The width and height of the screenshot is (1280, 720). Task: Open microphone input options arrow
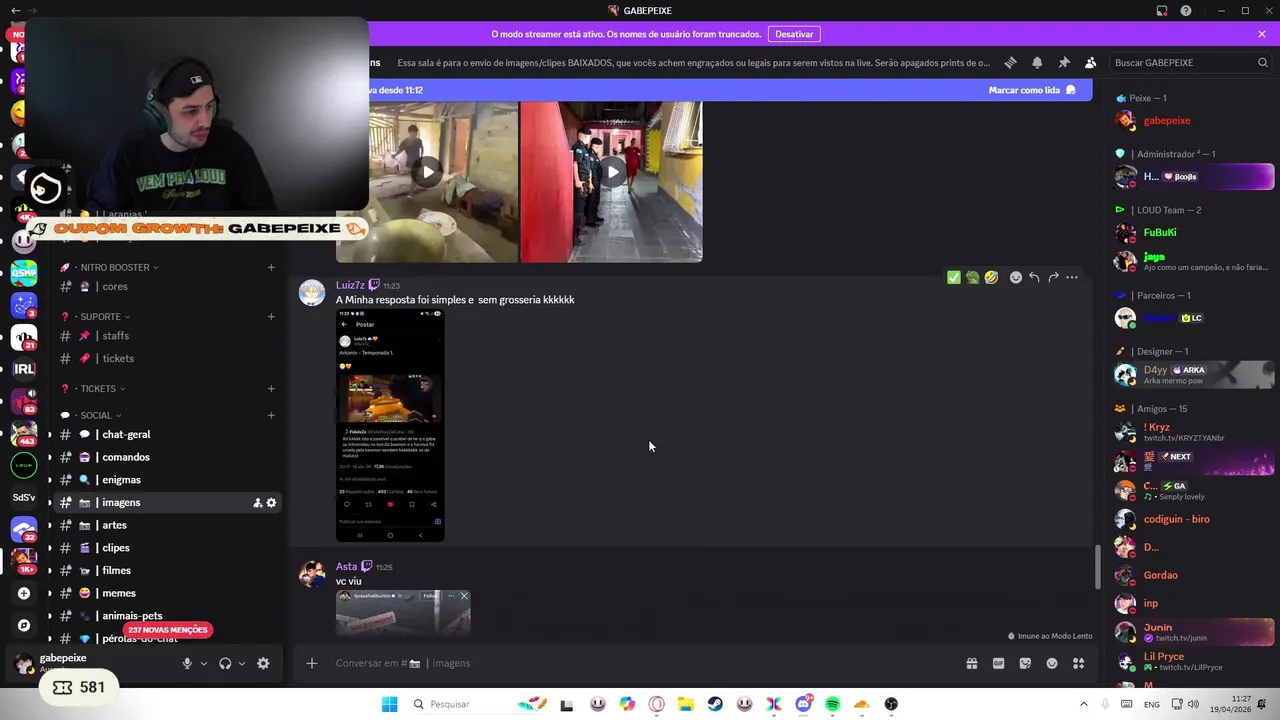coord(204,663)
